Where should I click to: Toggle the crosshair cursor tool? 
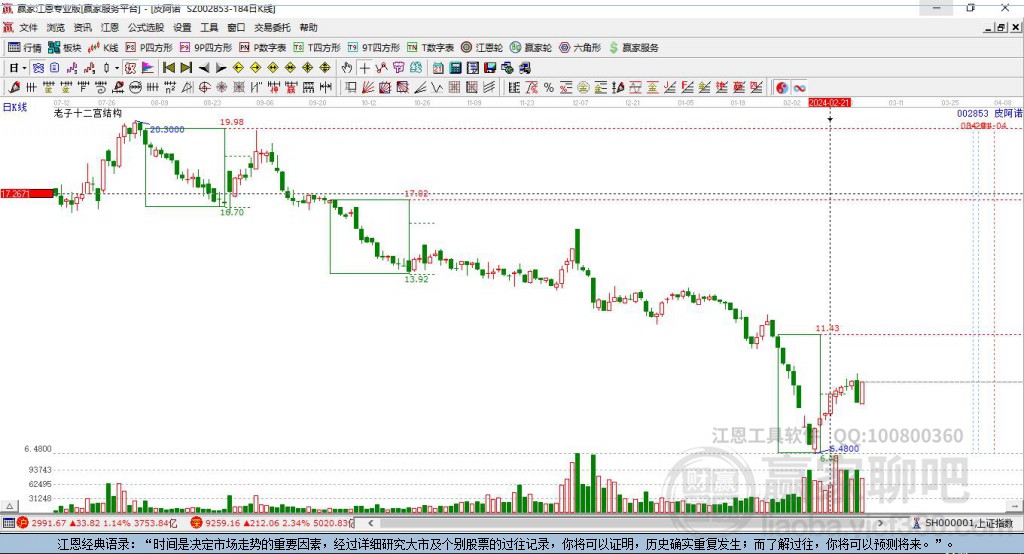pos(364,68)
